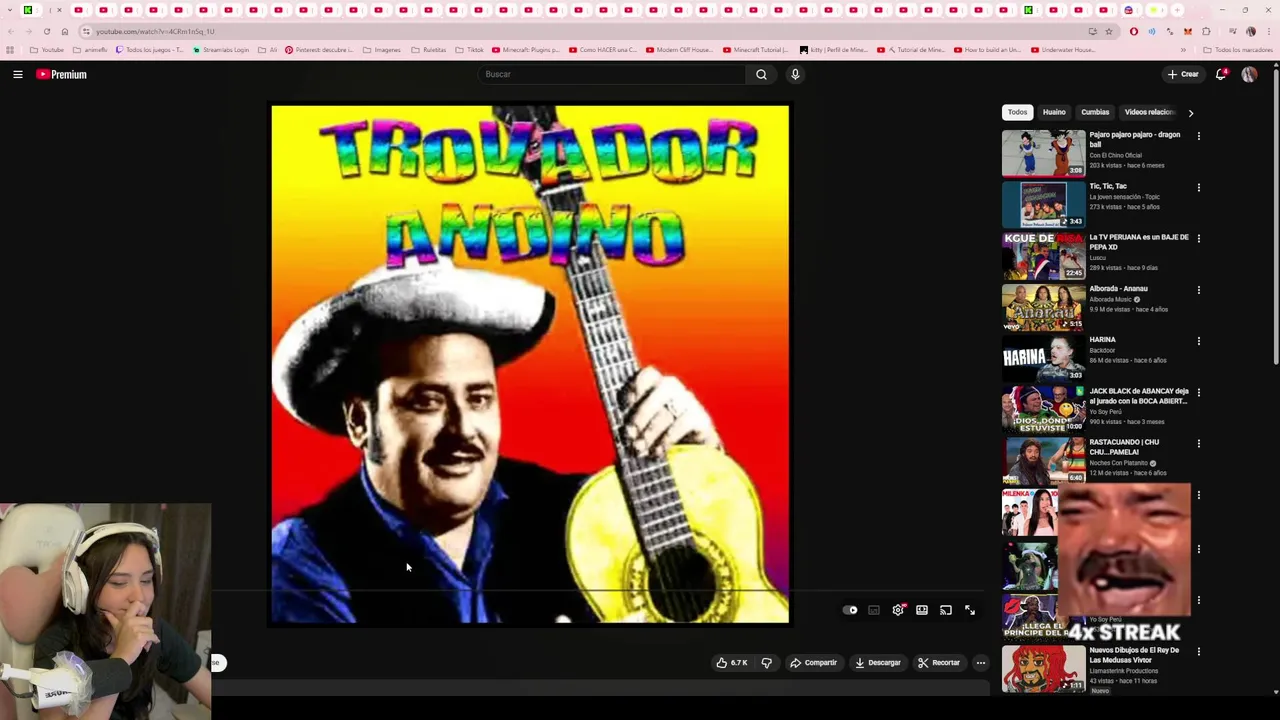Click the browser back arrow
Image resolution: width=1280 pixels, height=720 pixels.
(11, 31)
